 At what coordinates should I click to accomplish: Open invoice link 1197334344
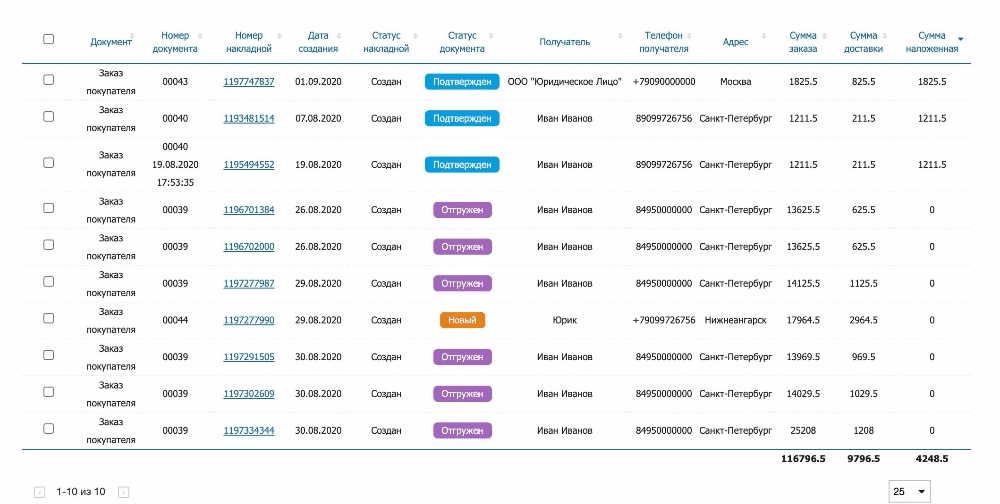pos(248,430)
